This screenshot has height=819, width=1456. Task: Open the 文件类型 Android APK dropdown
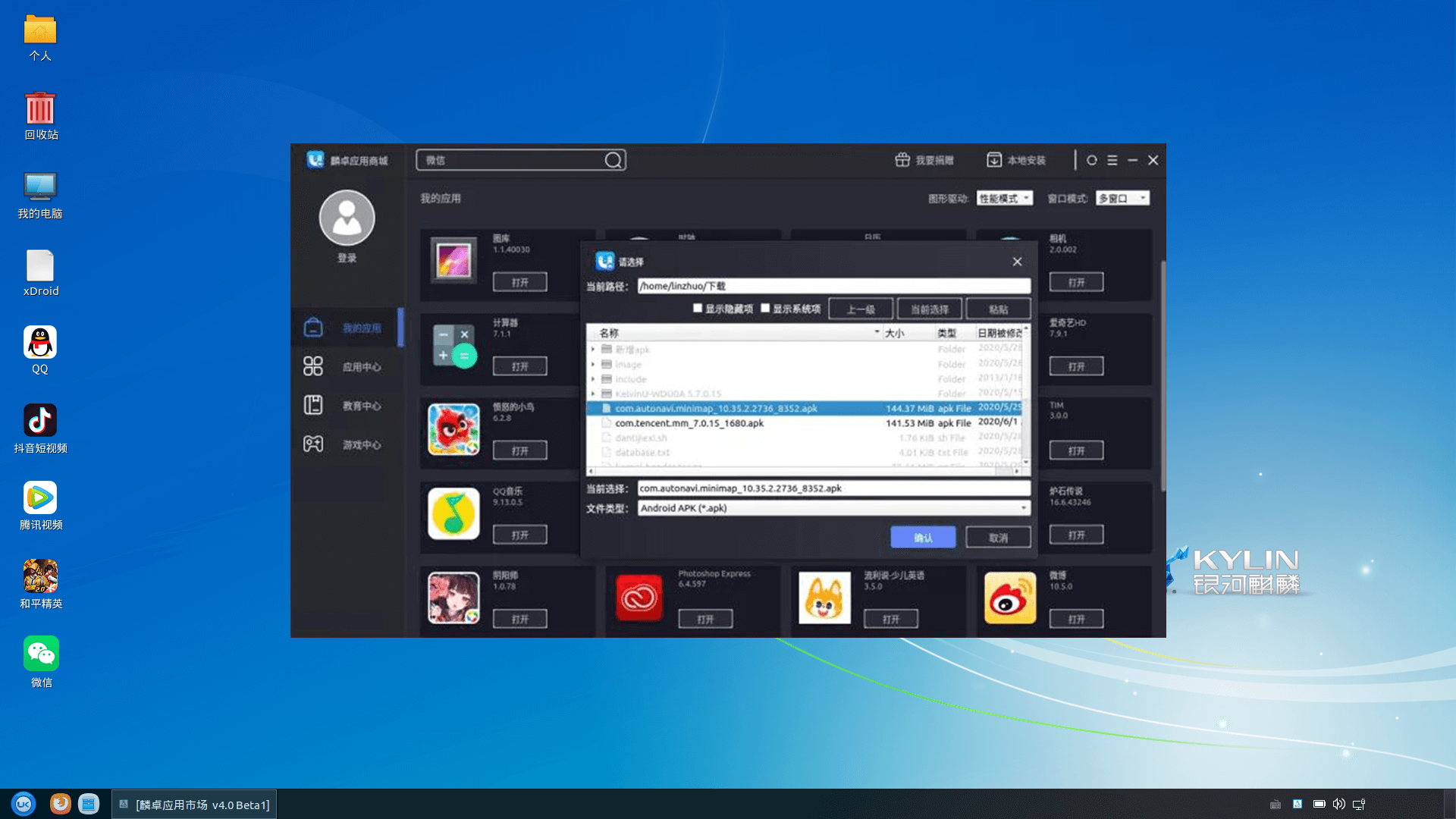(x=833, y=508)
